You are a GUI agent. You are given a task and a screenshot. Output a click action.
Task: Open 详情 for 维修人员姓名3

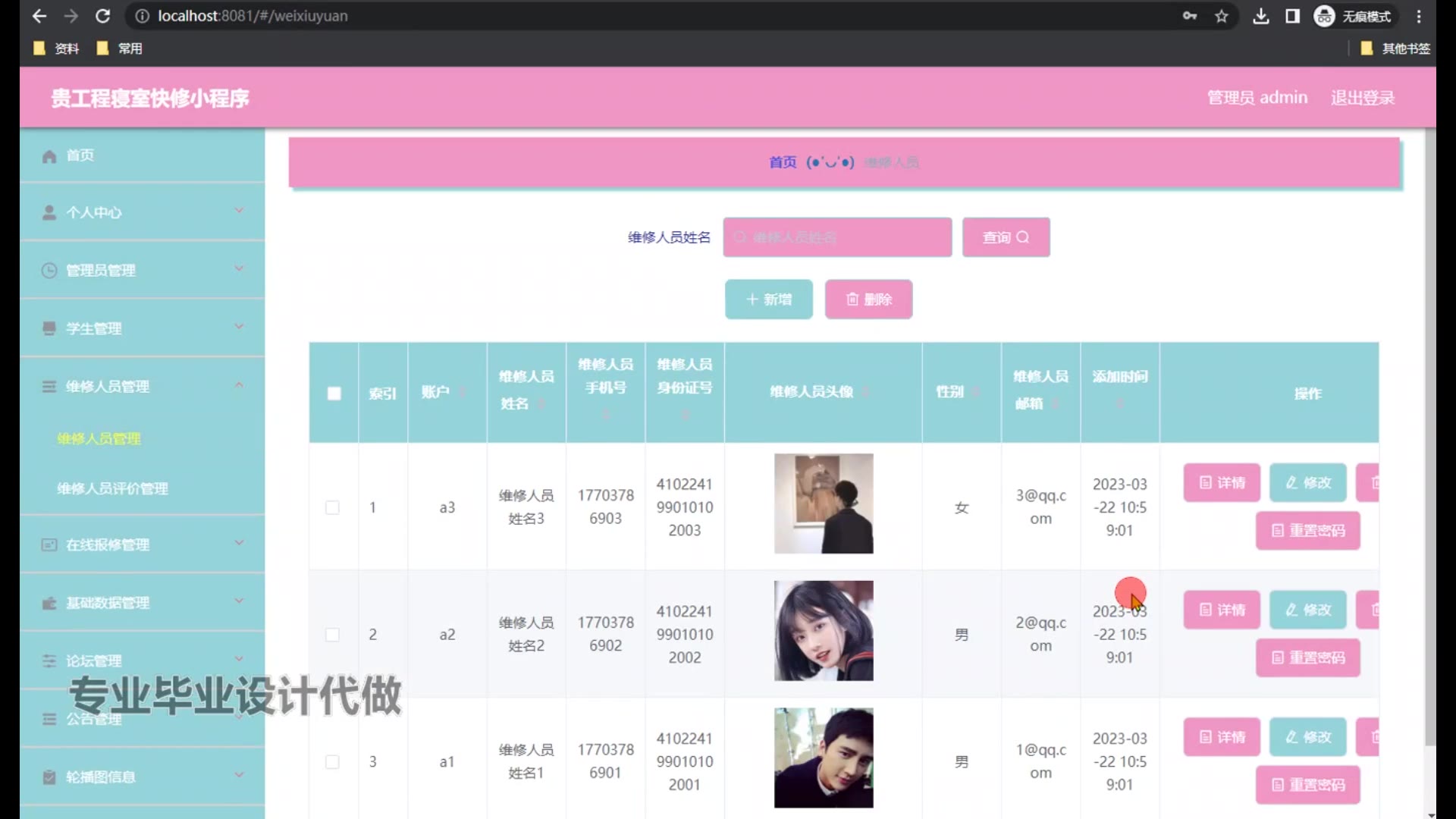point(1222,483)
